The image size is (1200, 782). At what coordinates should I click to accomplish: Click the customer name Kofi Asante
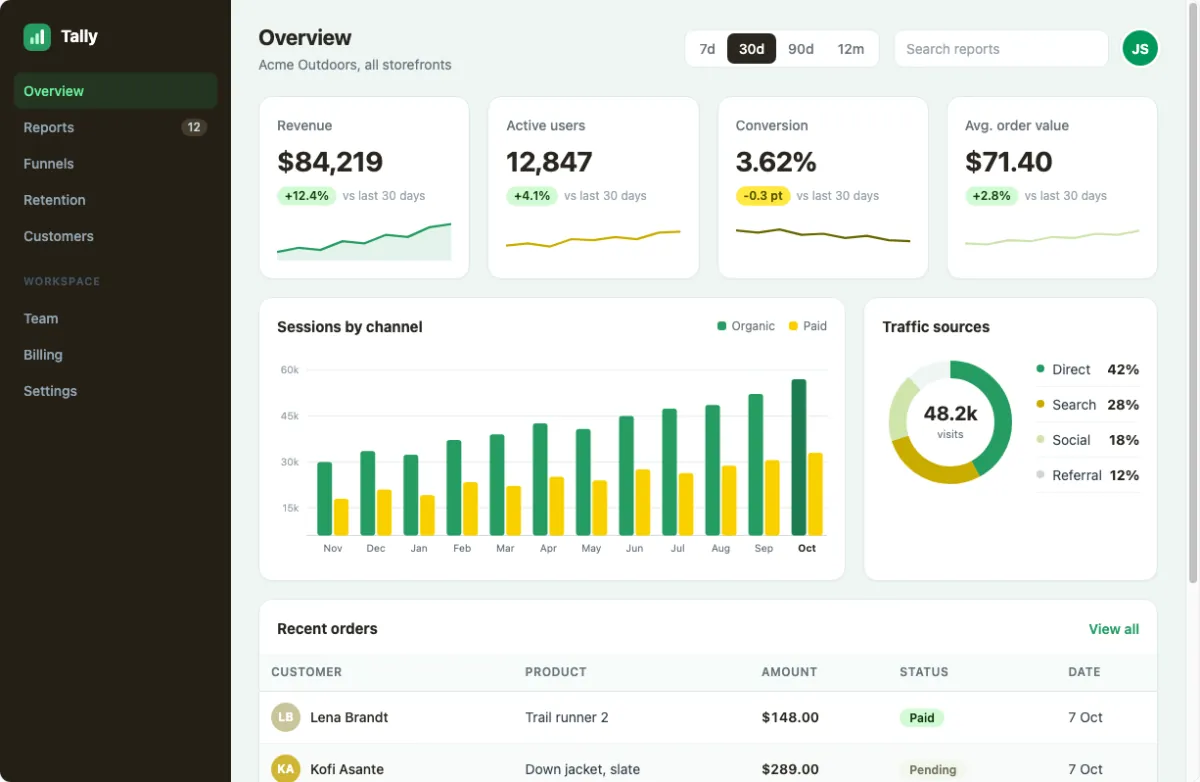[347, 769]
